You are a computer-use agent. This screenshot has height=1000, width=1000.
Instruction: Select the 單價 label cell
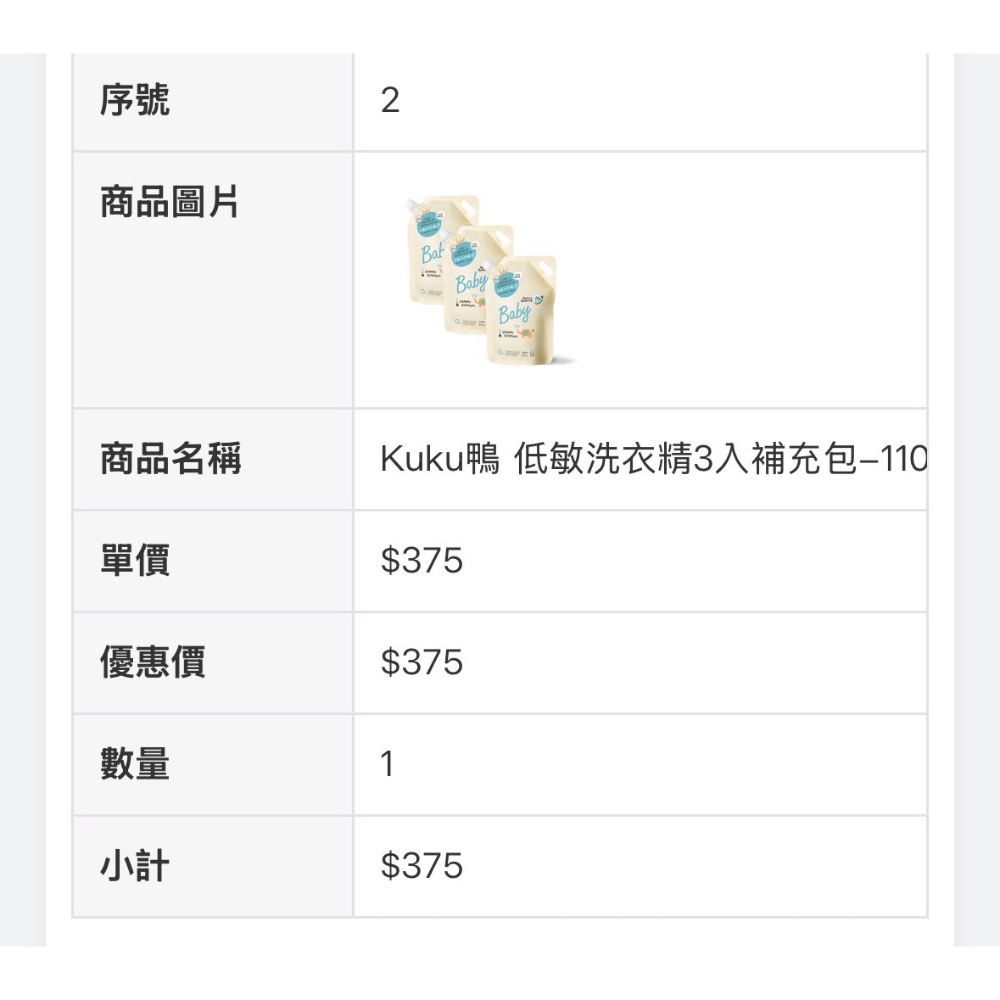pos(213,561)
